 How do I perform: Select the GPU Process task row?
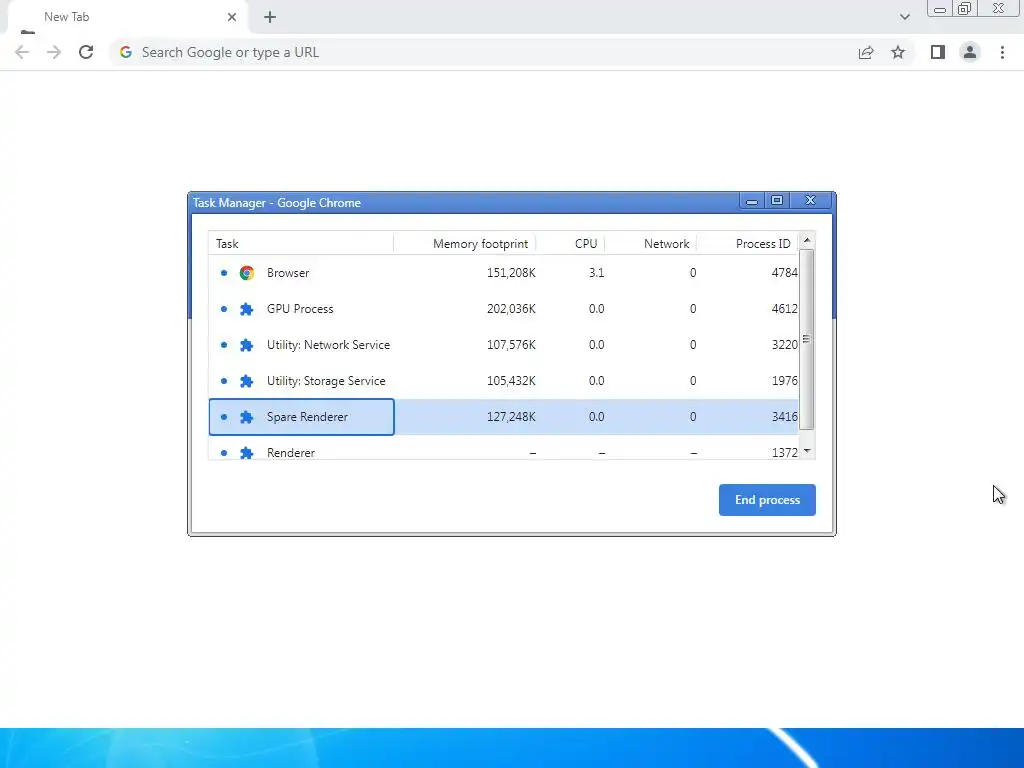point(504,309)
